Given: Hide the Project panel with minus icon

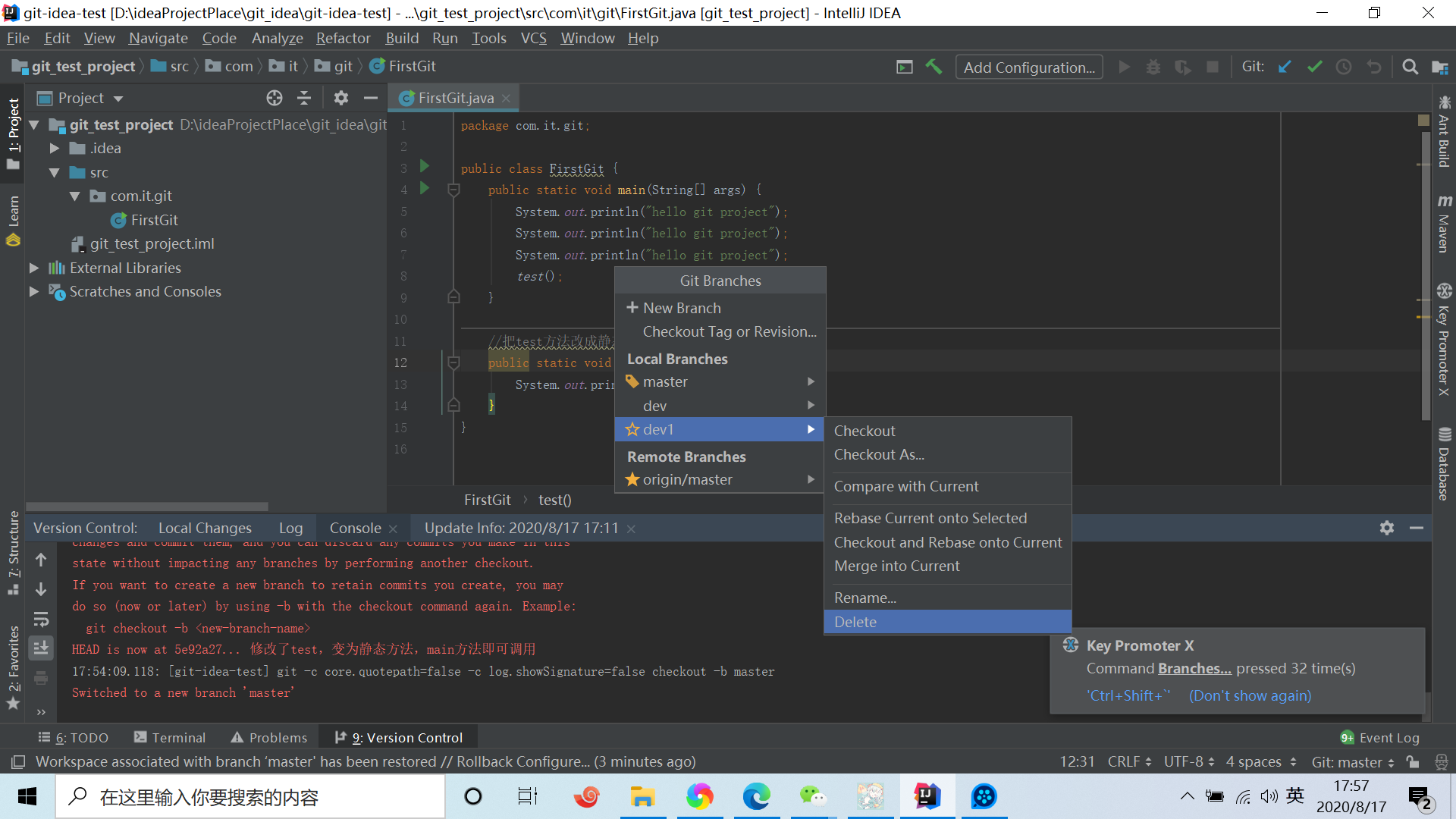Looking at the screenshot, I should click(370, 98).
